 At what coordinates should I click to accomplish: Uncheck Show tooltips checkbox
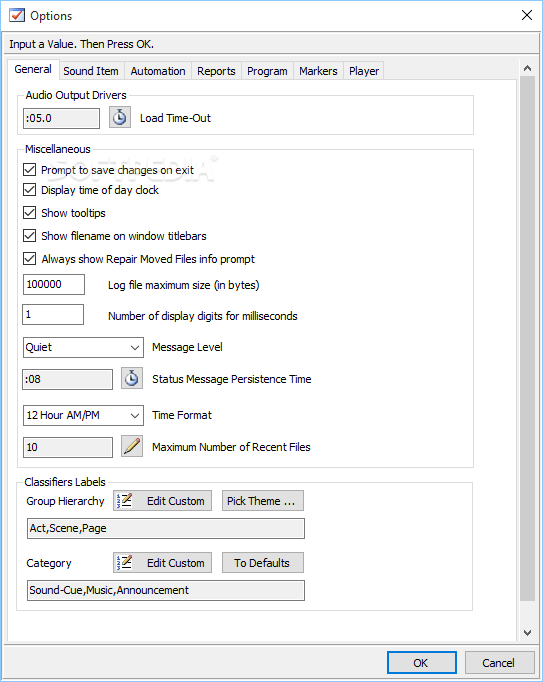click(29, 213)
